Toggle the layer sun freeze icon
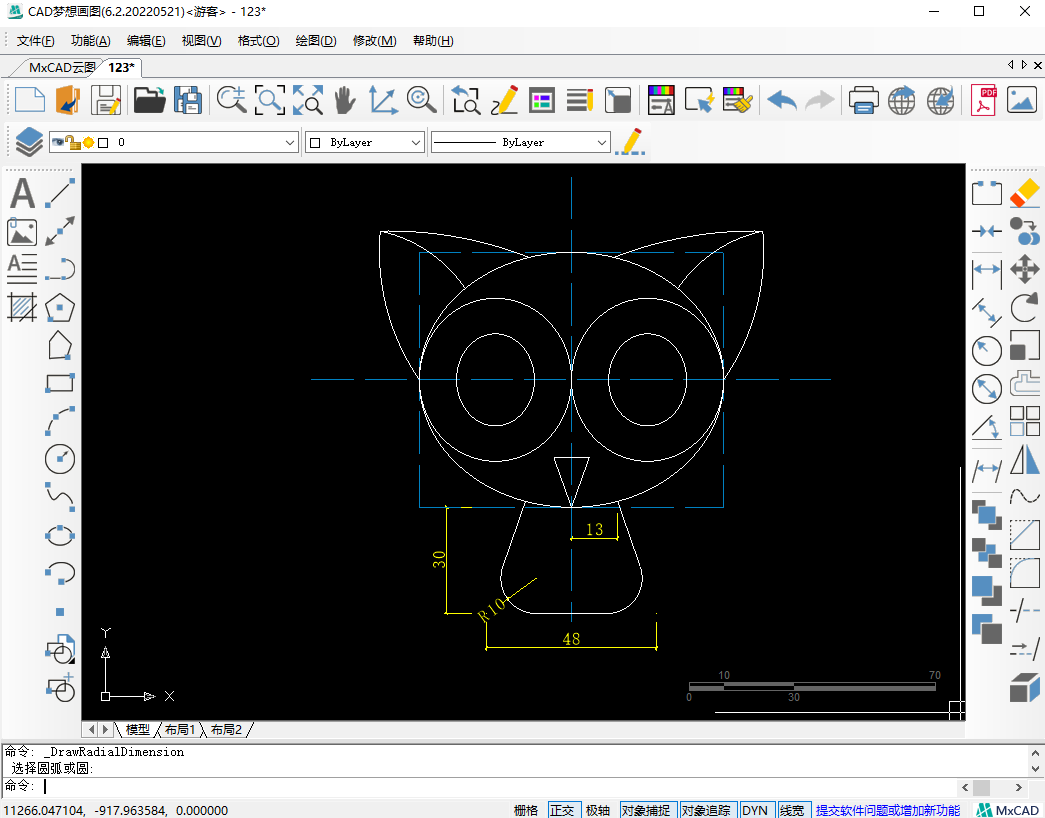Screen dimensions: 1045x818 click(x=88, y=142)
